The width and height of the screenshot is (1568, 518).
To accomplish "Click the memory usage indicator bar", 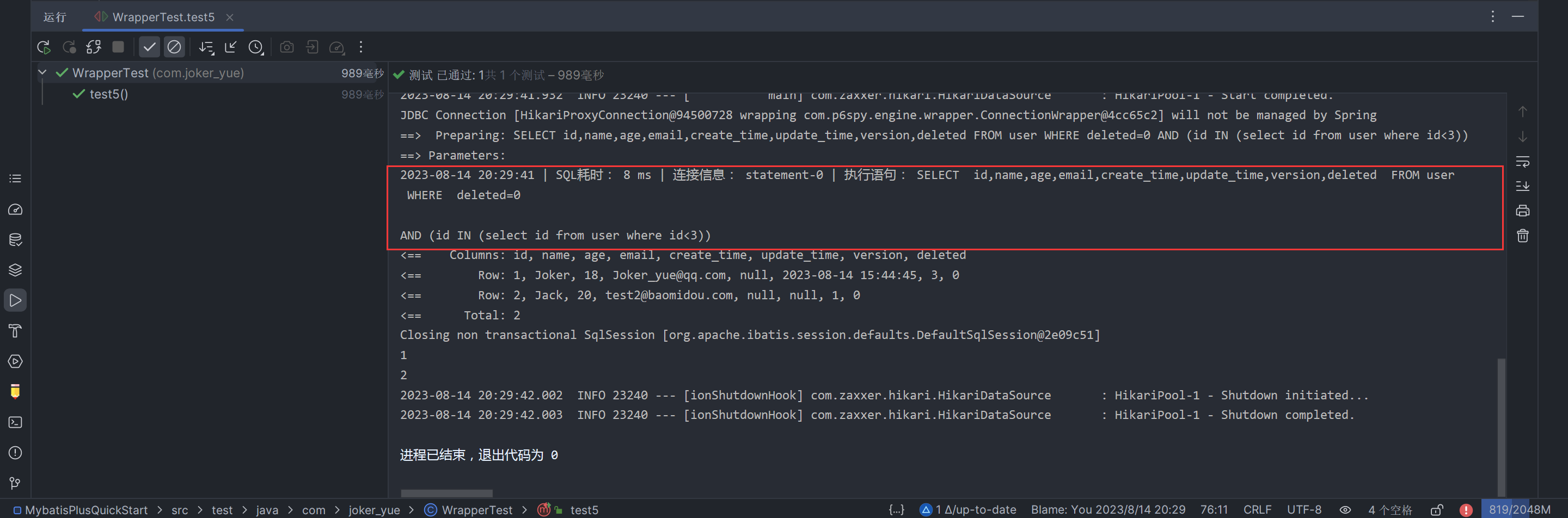I will (x=1520, y=509).
